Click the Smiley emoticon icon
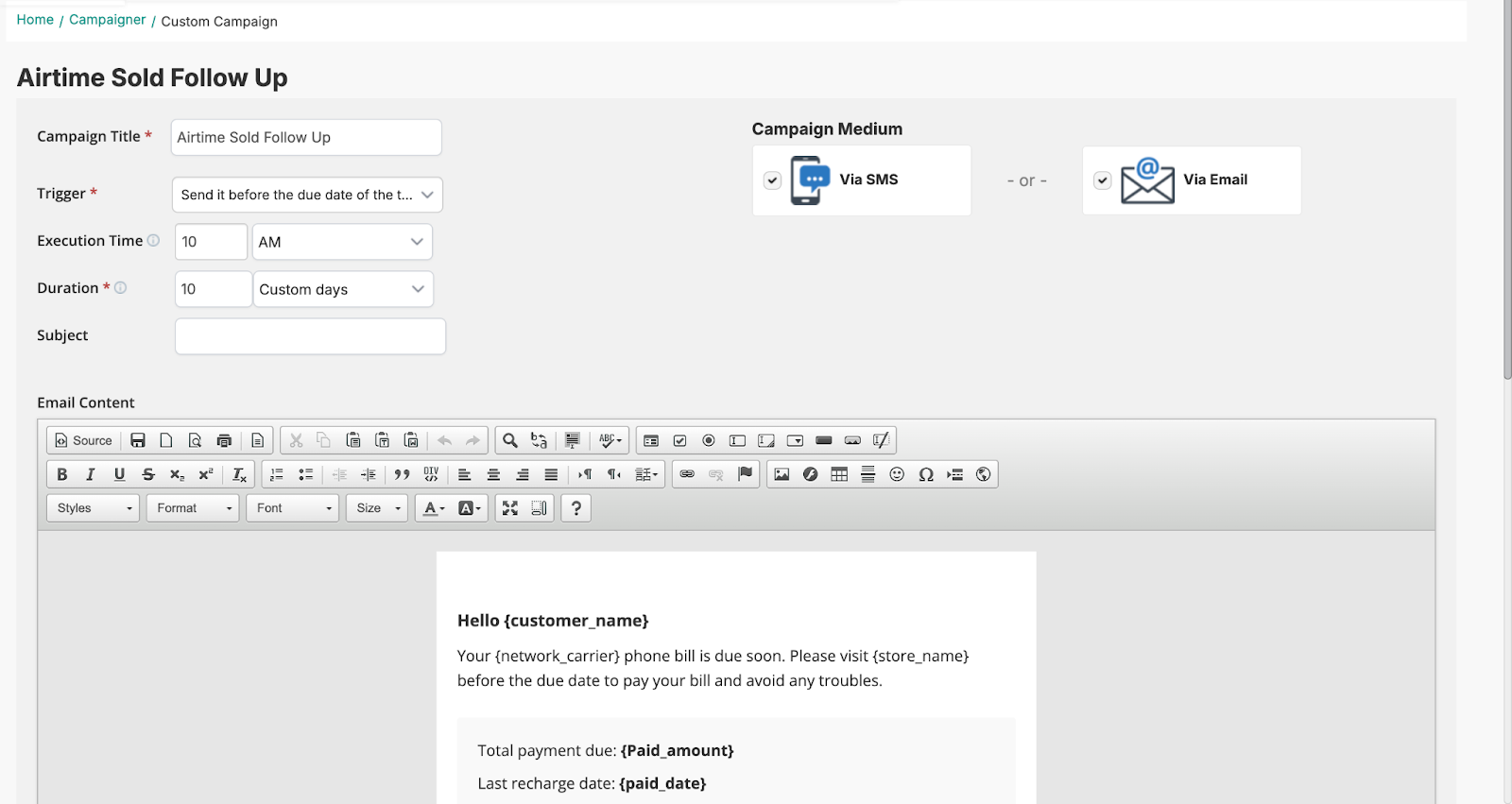The height and width of the screenshot is (804, 1512). tap(897, 474)
